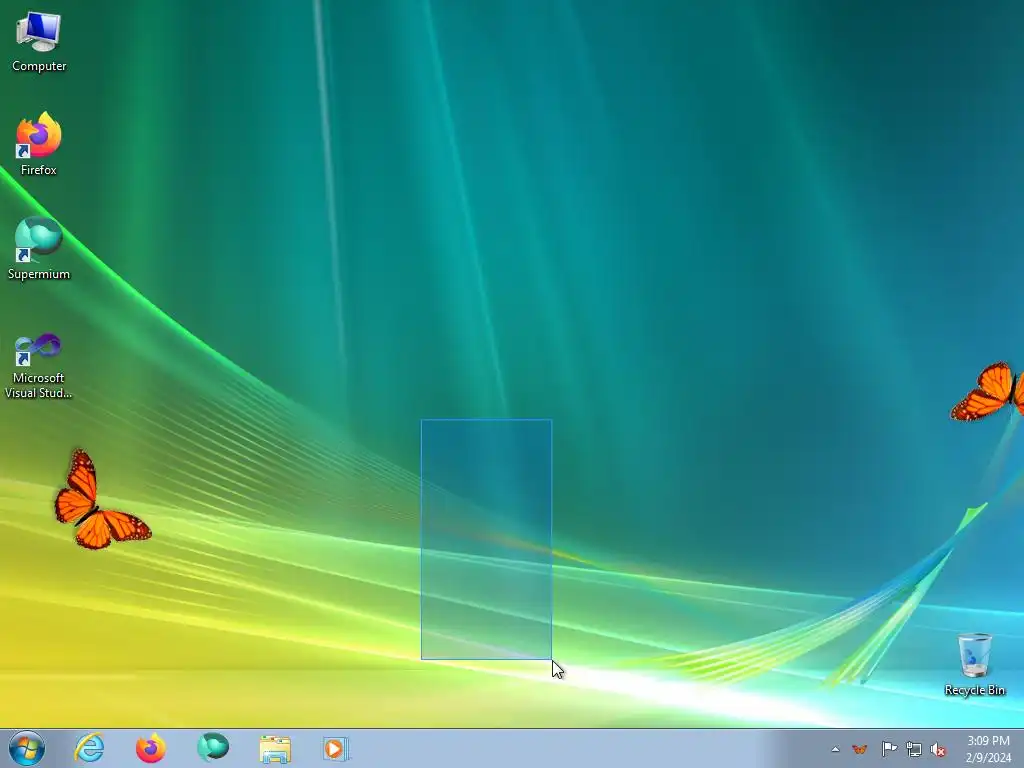Select the Recycle Bin icon
The image size is (1024, 768).
coord(974,664)
